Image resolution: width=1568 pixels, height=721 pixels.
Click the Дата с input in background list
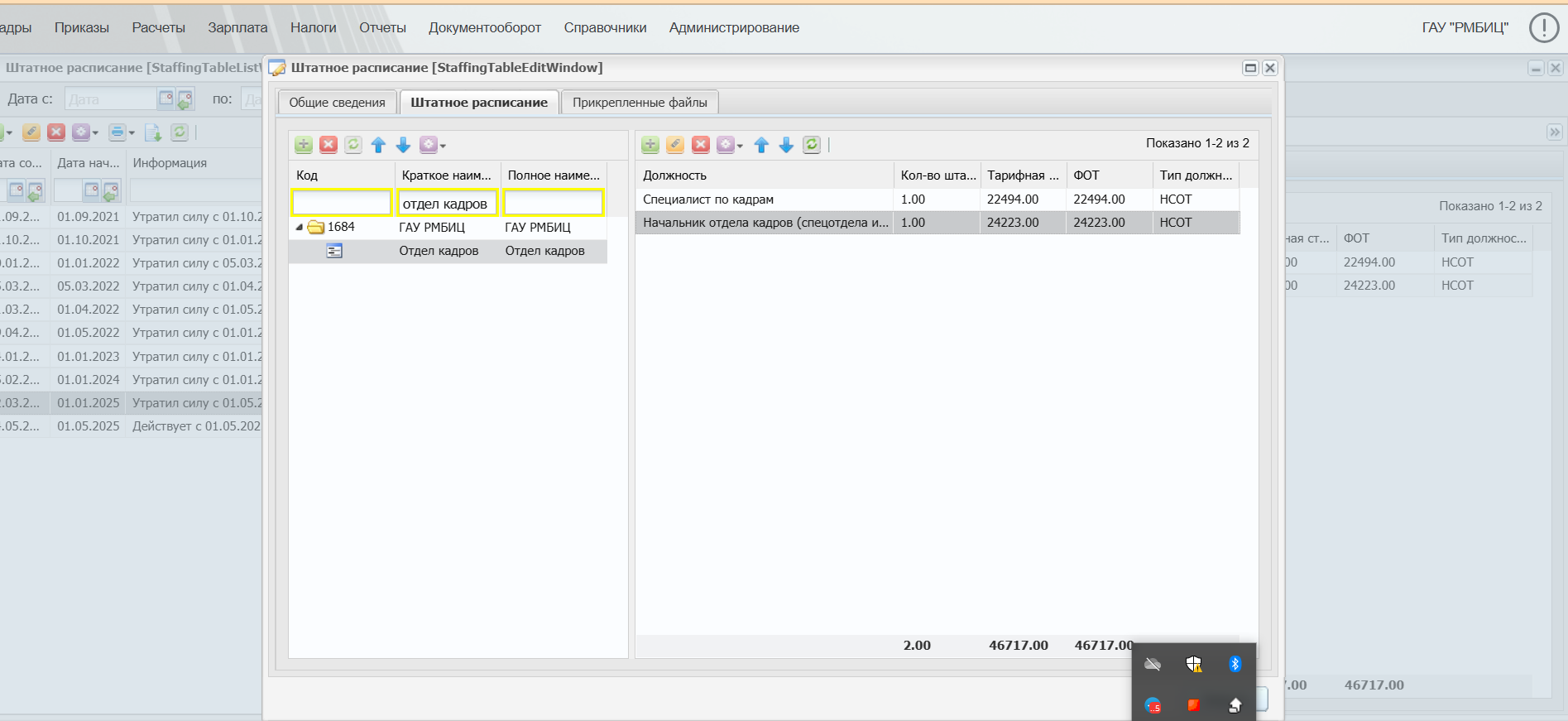[x=111, y=99]
